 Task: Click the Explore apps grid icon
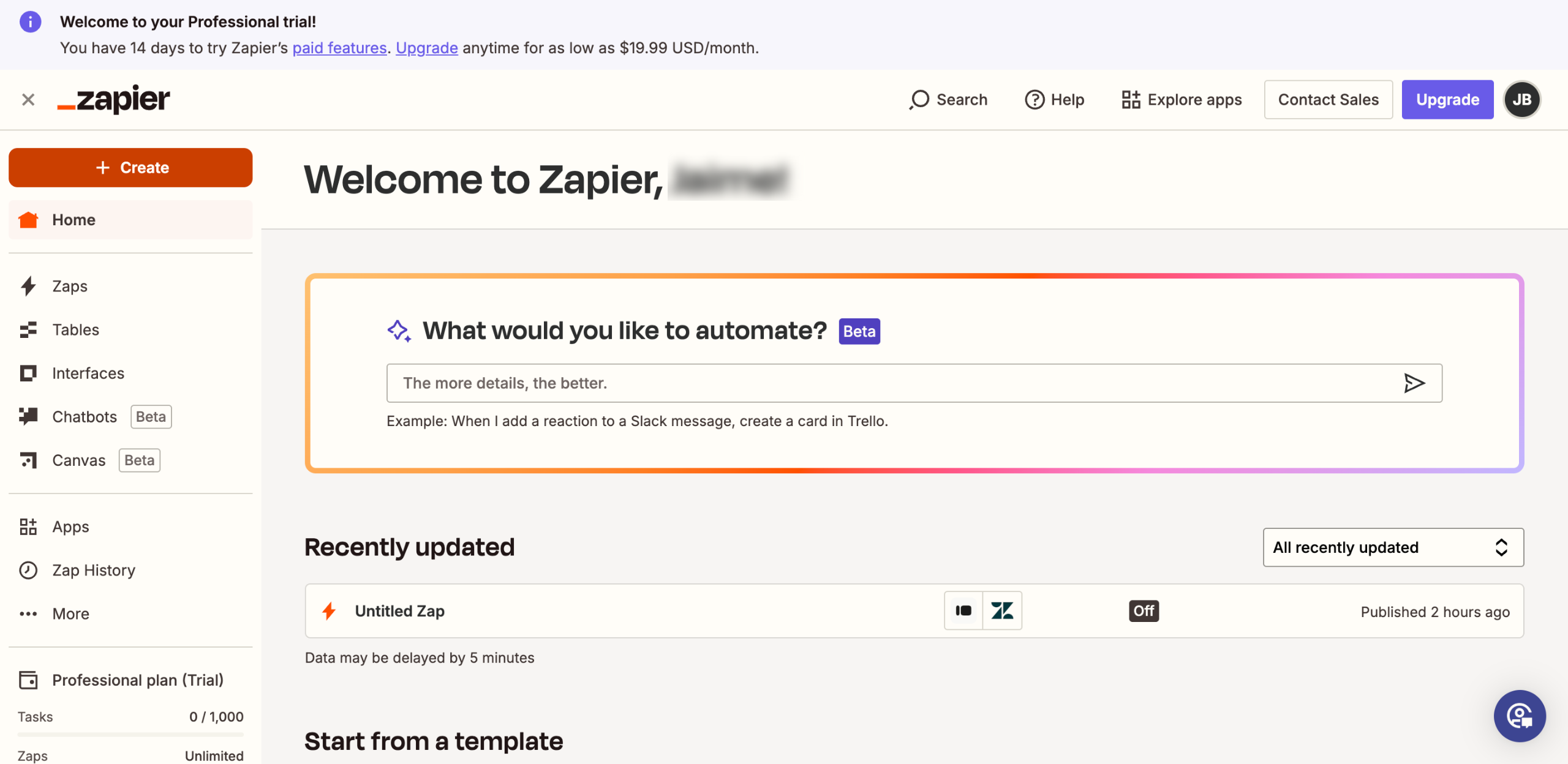tap(1131, 100)
